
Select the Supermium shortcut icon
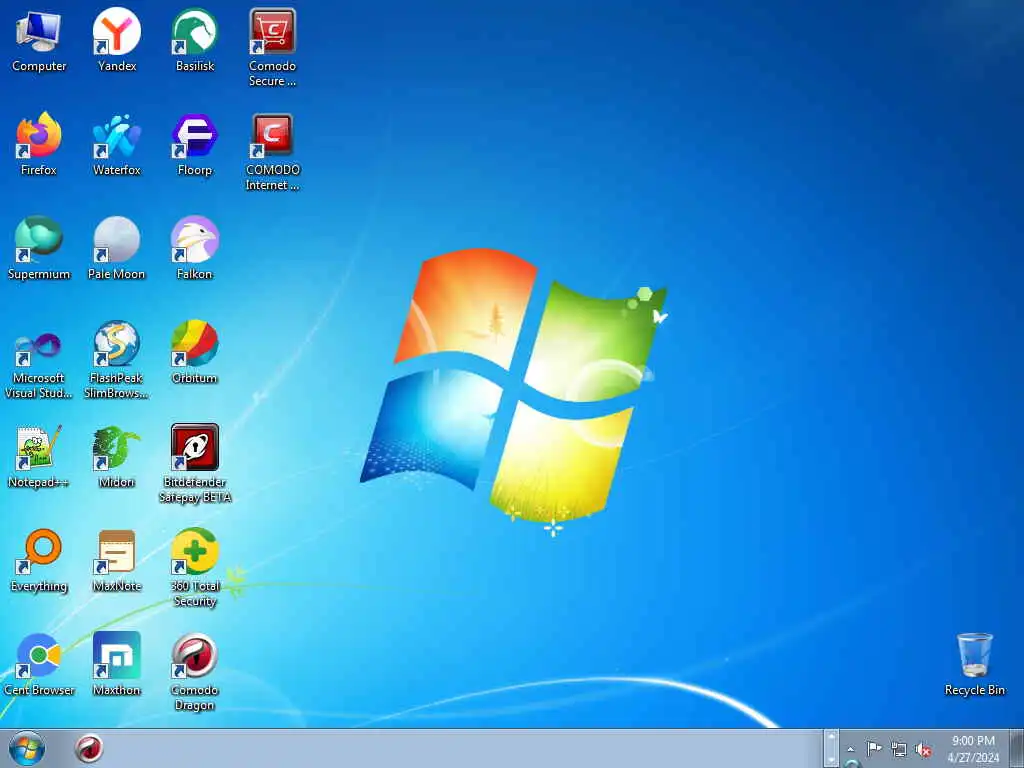[39, 248]
